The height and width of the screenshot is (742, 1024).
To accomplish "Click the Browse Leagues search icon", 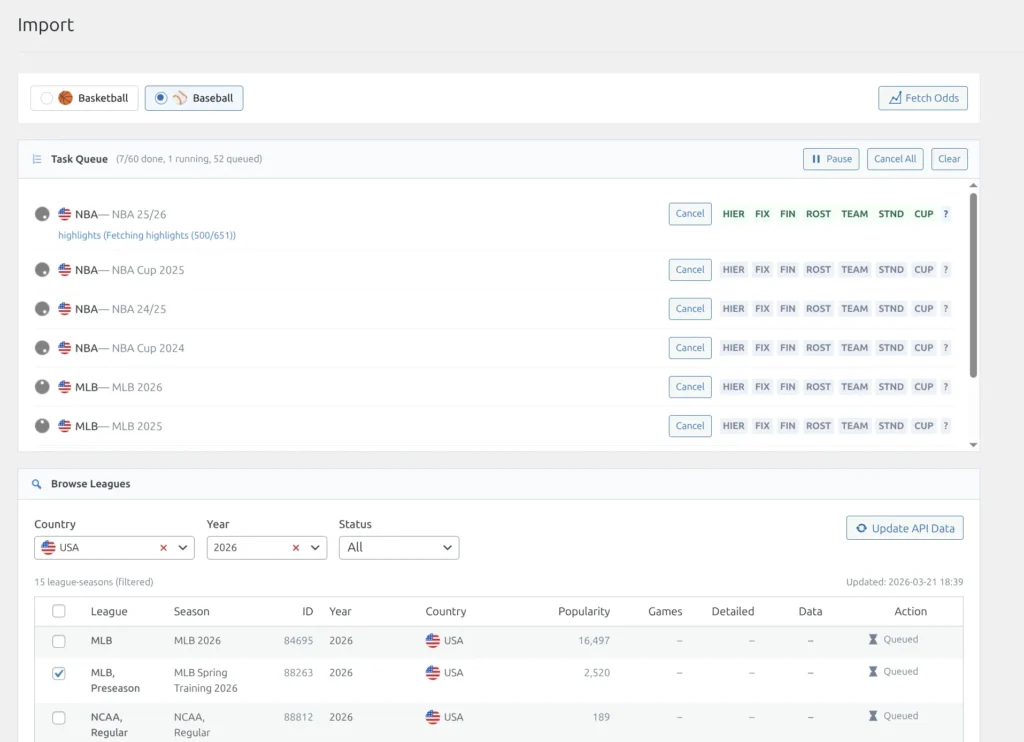I will coord(37,484).
